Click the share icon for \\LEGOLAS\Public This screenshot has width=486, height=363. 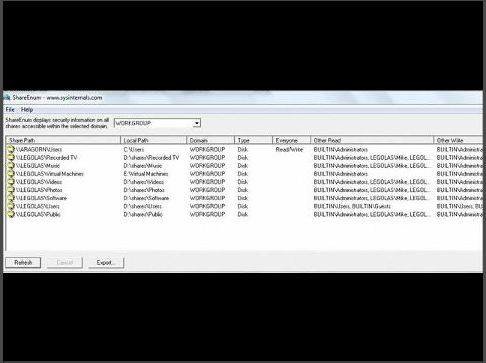(x=11, y=214)
